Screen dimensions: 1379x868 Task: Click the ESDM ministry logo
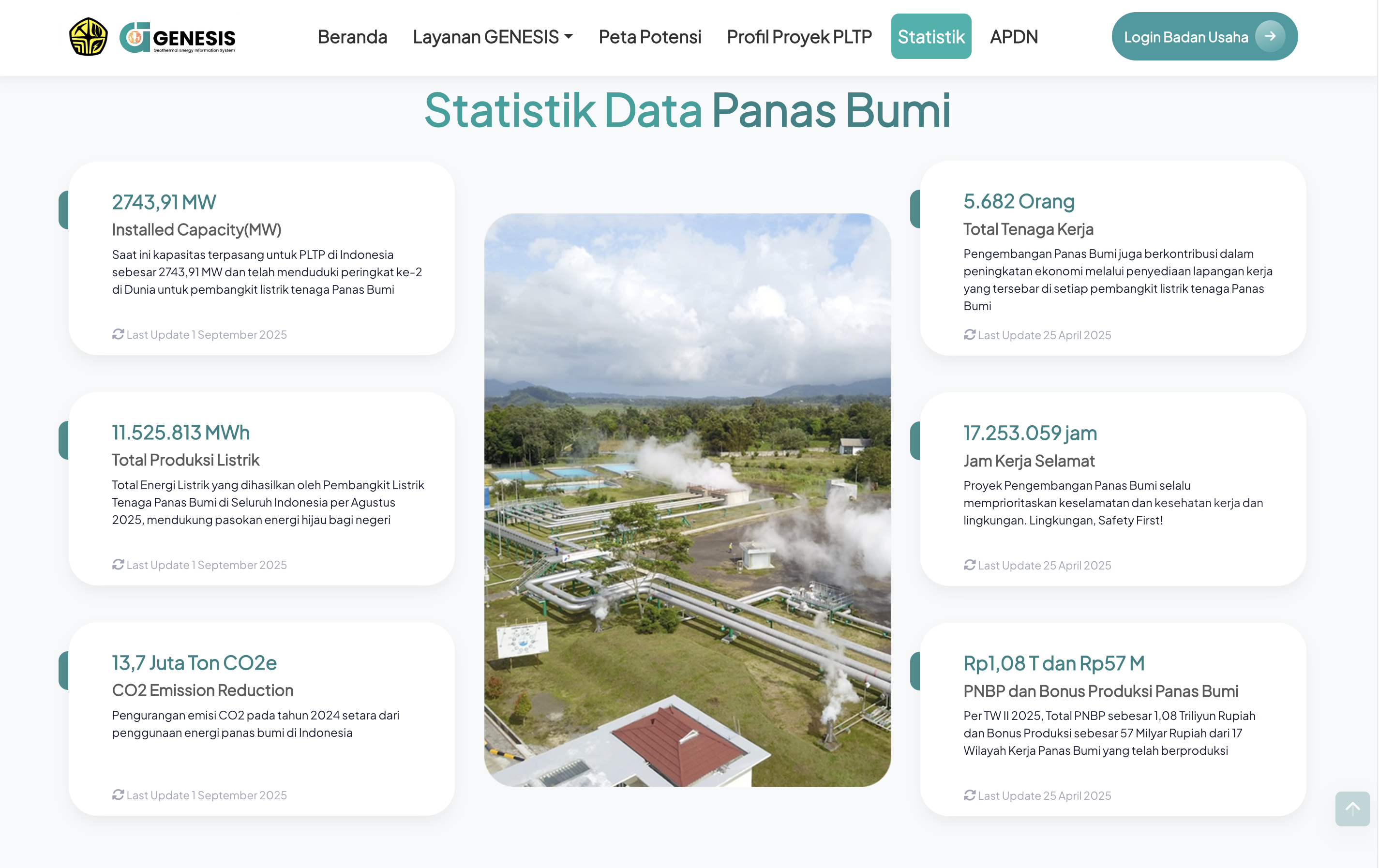88,36
